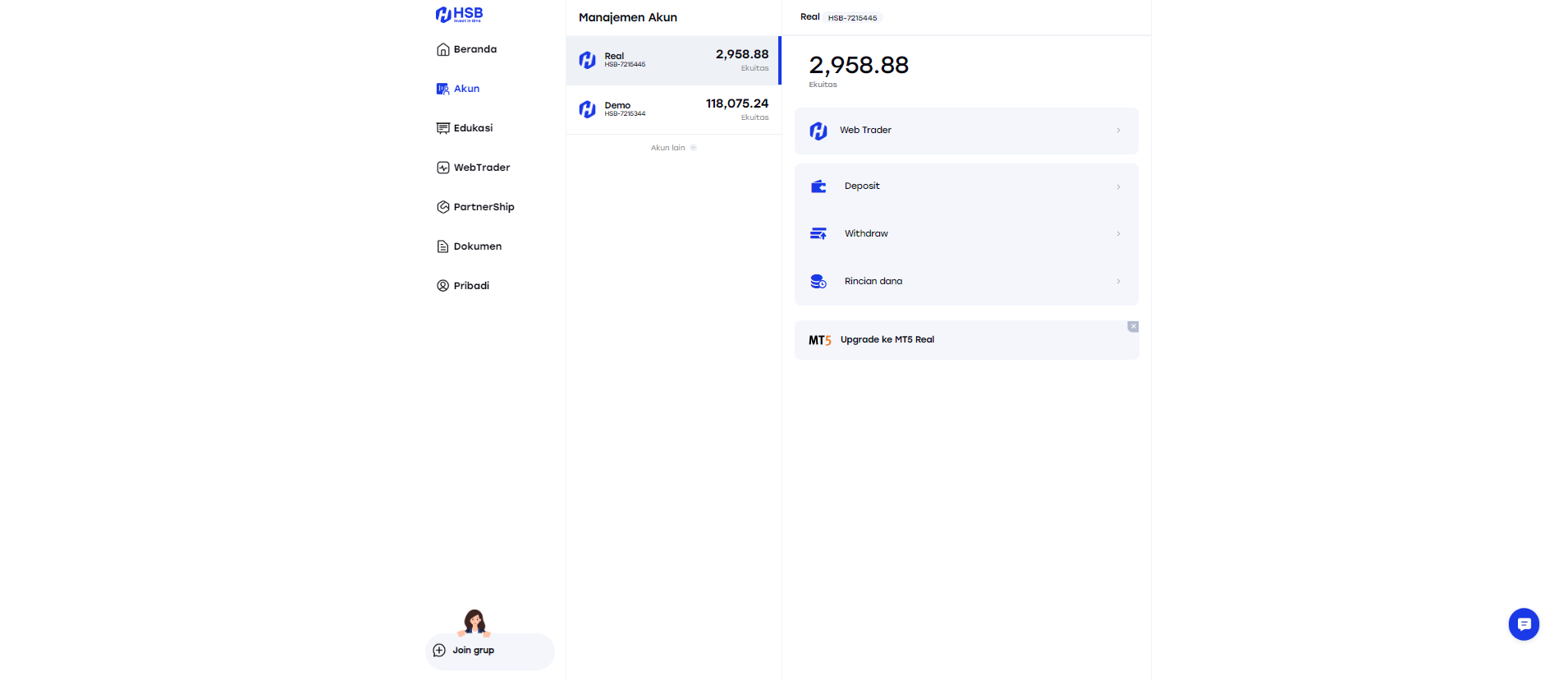The image size is (1568, 681).
Task: Open Withdraw row chevron
Action: pyautogui.click(x=1118, y=234)
